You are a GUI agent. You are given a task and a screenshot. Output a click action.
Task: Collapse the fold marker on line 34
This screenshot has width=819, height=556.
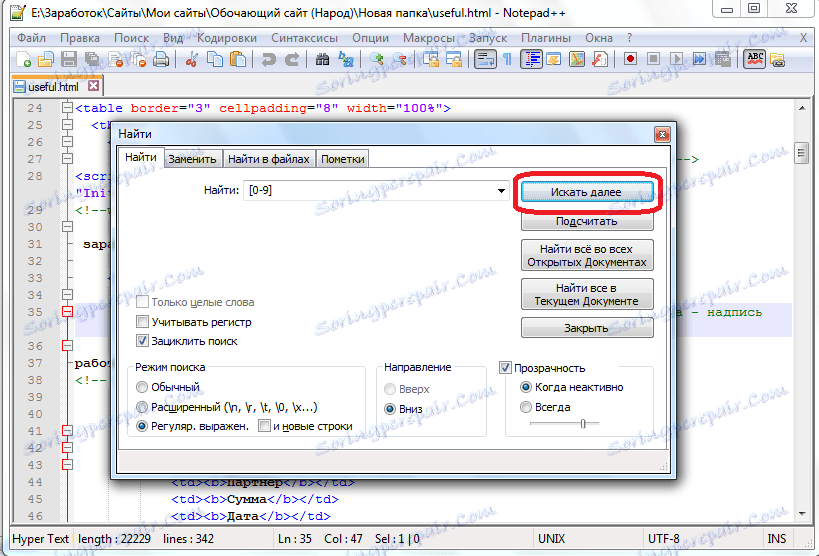tap(67, 295)
